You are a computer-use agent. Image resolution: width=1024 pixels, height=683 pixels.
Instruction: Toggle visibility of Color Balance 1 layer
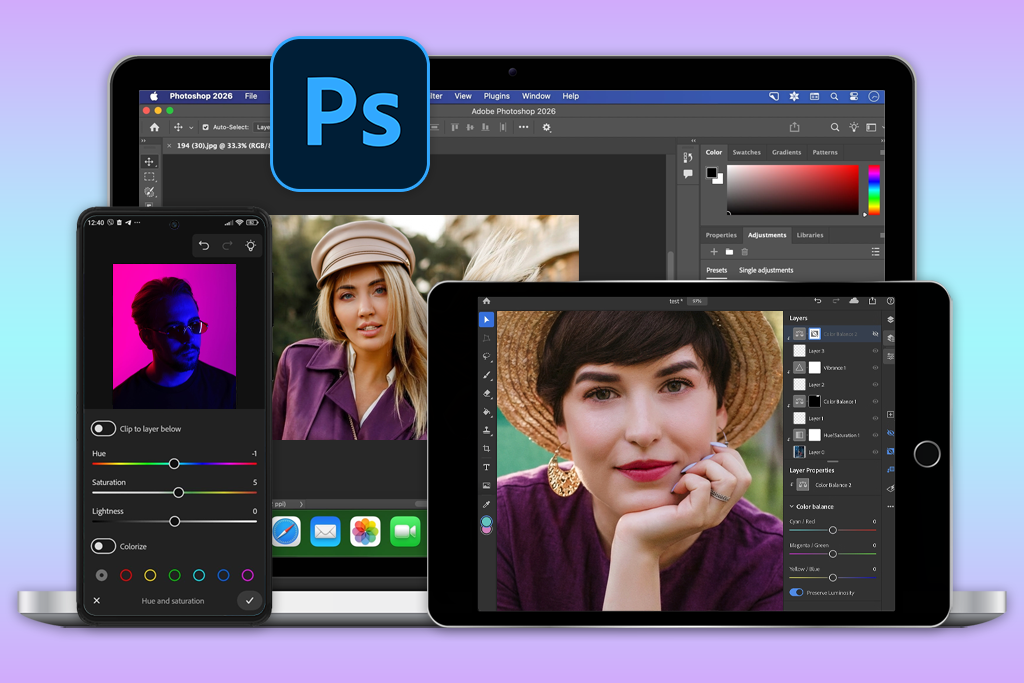[x=876, y=402]
